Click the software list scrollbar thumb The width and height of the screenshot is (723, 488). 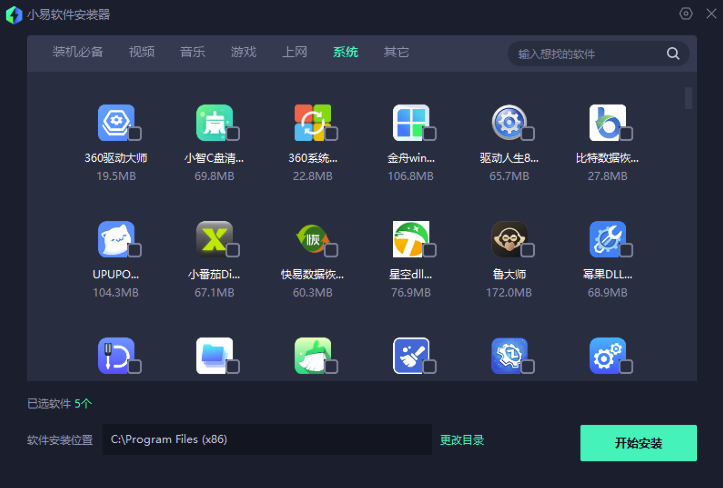[x=688, y=98]
